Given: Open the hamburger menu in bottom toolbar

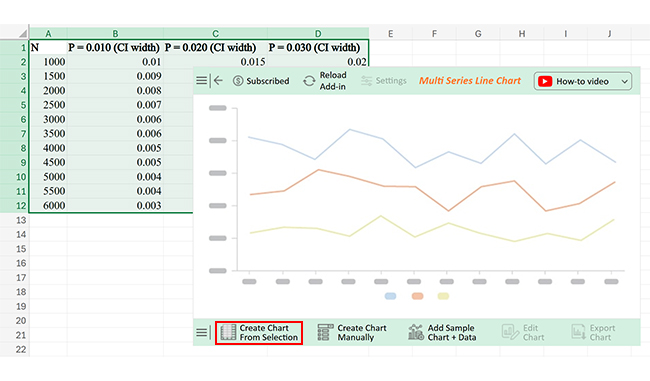Looking at the screenshot, I should coord(201,332).
